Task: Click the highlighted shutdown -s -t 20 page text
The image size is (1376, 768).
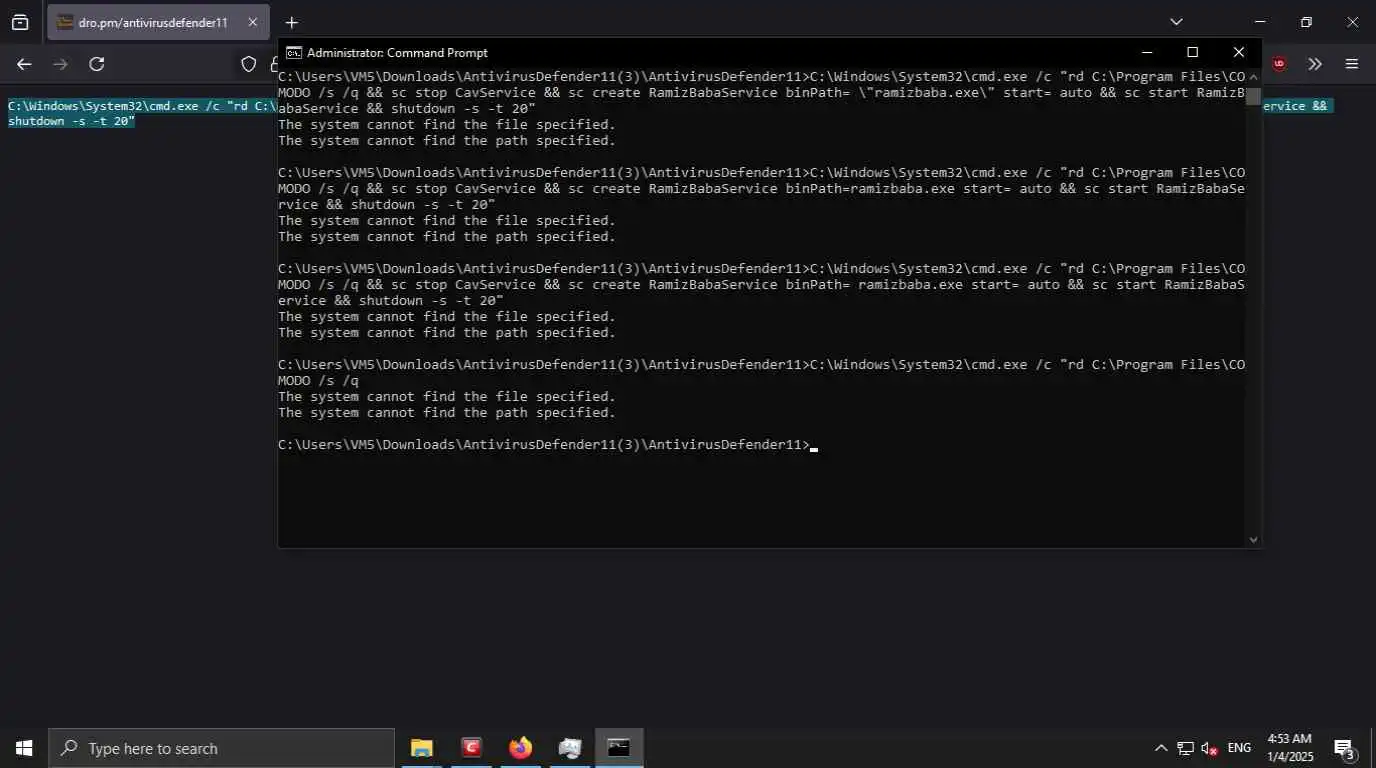Action: [x=71, y=121]
